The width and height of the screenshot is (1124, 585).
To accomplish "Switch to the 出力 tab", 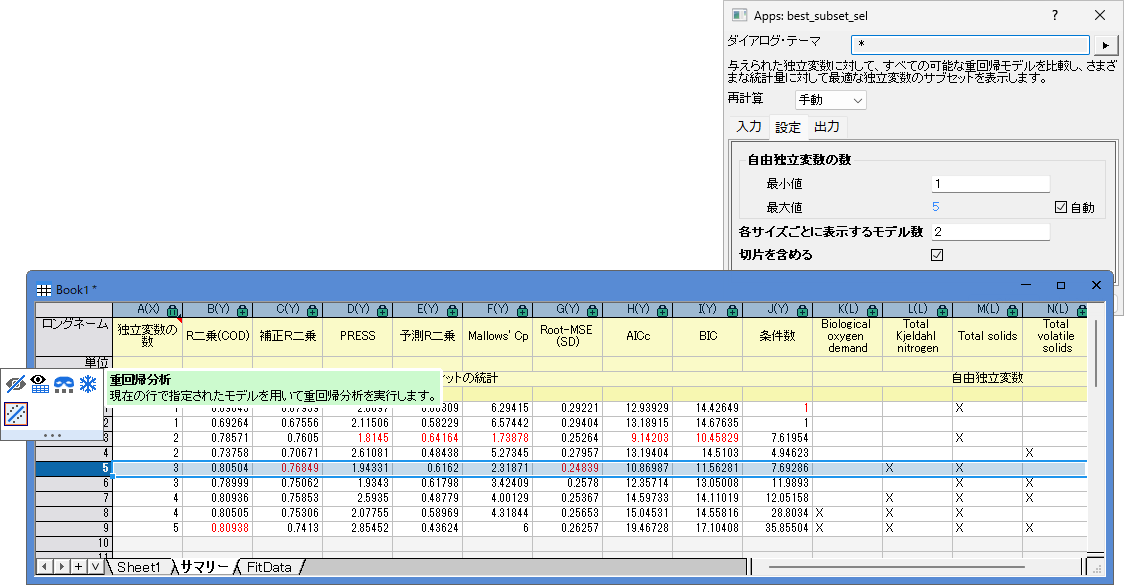I will coord(826,127).
